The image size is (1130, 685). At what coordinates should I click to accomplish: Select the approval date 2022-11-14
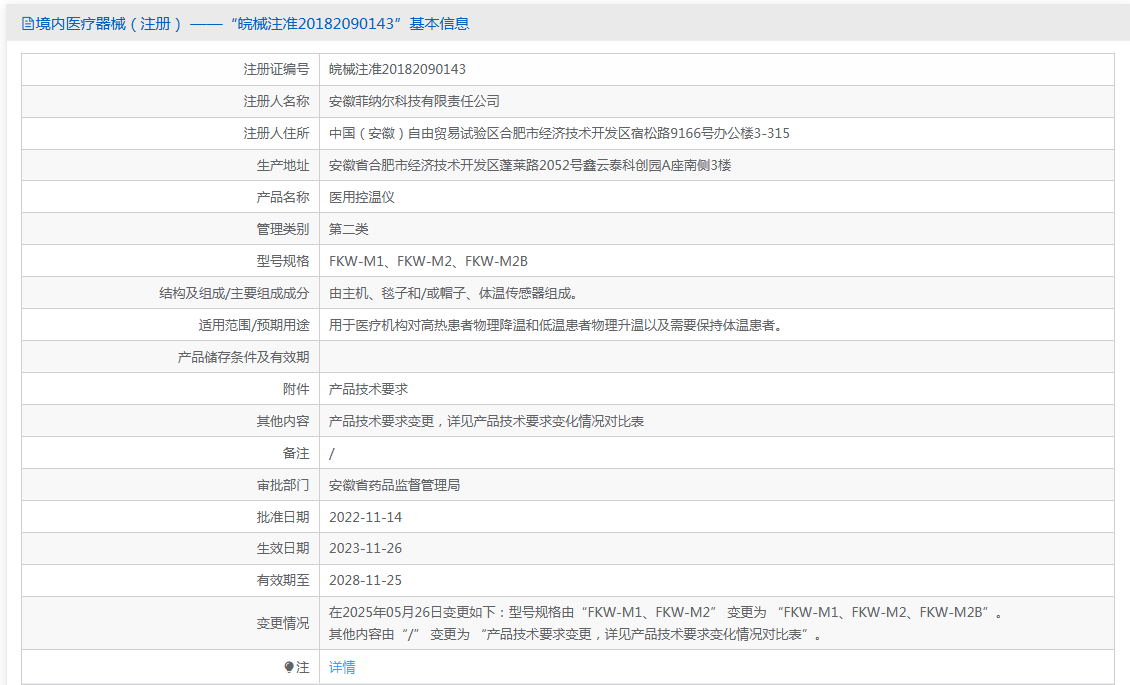[365, 517]
